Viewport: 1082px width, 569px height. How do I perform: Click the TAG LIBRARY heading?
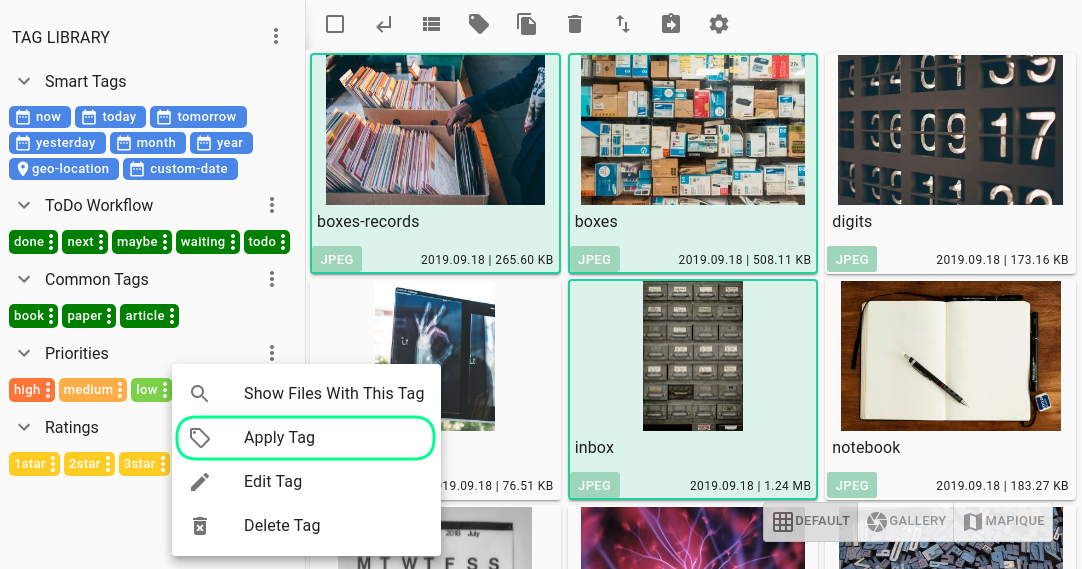(x=61, y=37)
